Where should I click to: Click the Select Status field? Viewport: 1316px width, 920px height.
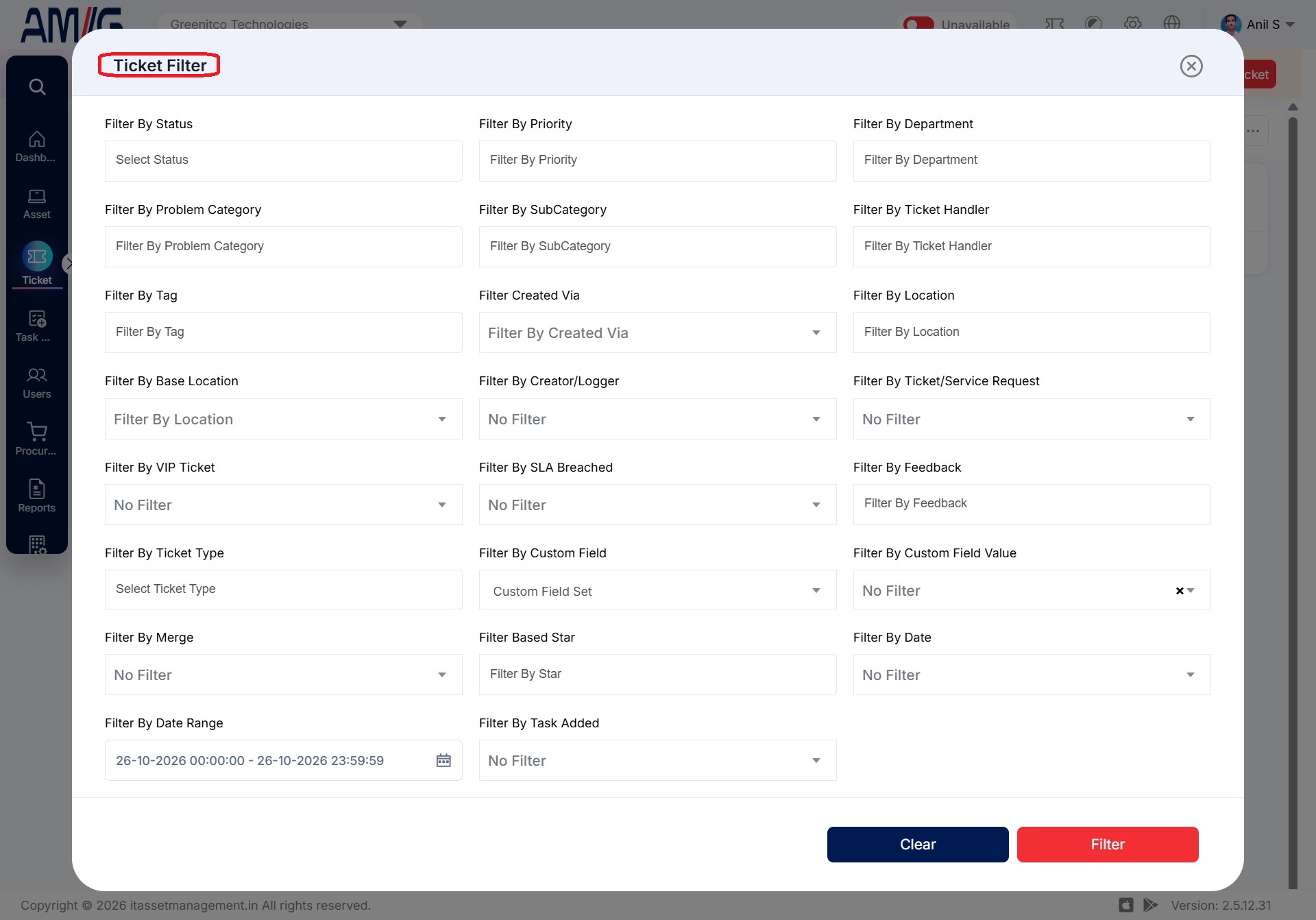pyautogui.click(x=283, y=160)
